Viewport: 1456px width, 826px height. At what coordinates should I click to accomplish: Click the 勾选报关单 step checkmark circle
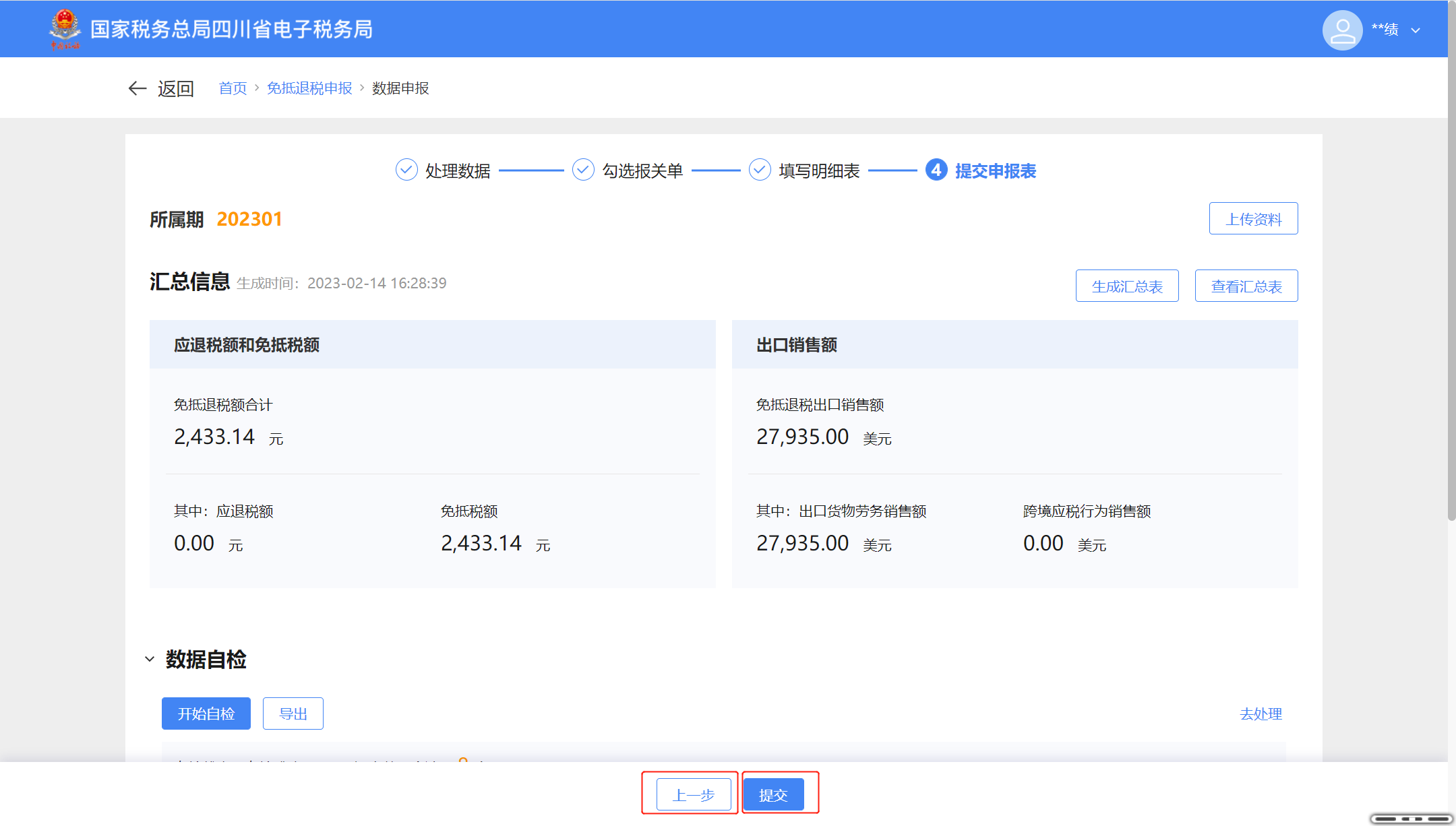pos(583,170)
